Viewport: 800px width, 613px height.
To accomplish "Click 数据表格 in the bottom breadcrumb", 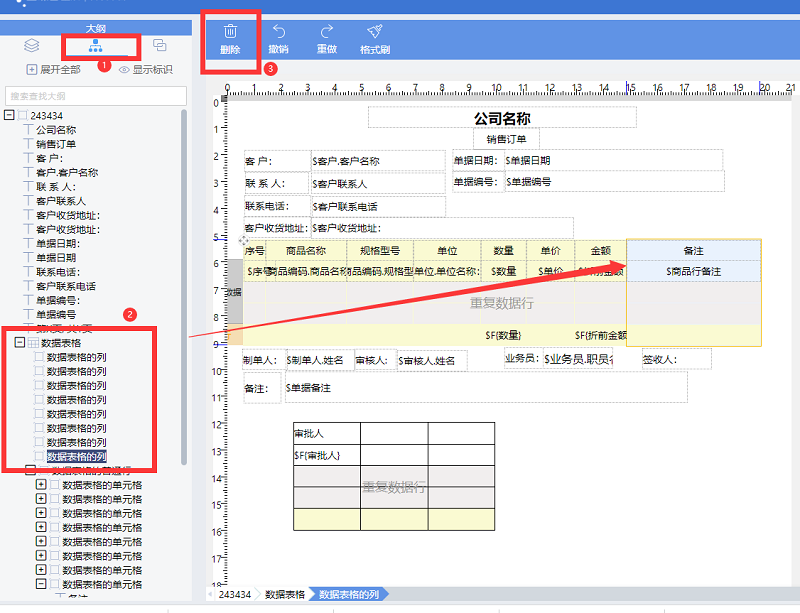I will point(285,594).
